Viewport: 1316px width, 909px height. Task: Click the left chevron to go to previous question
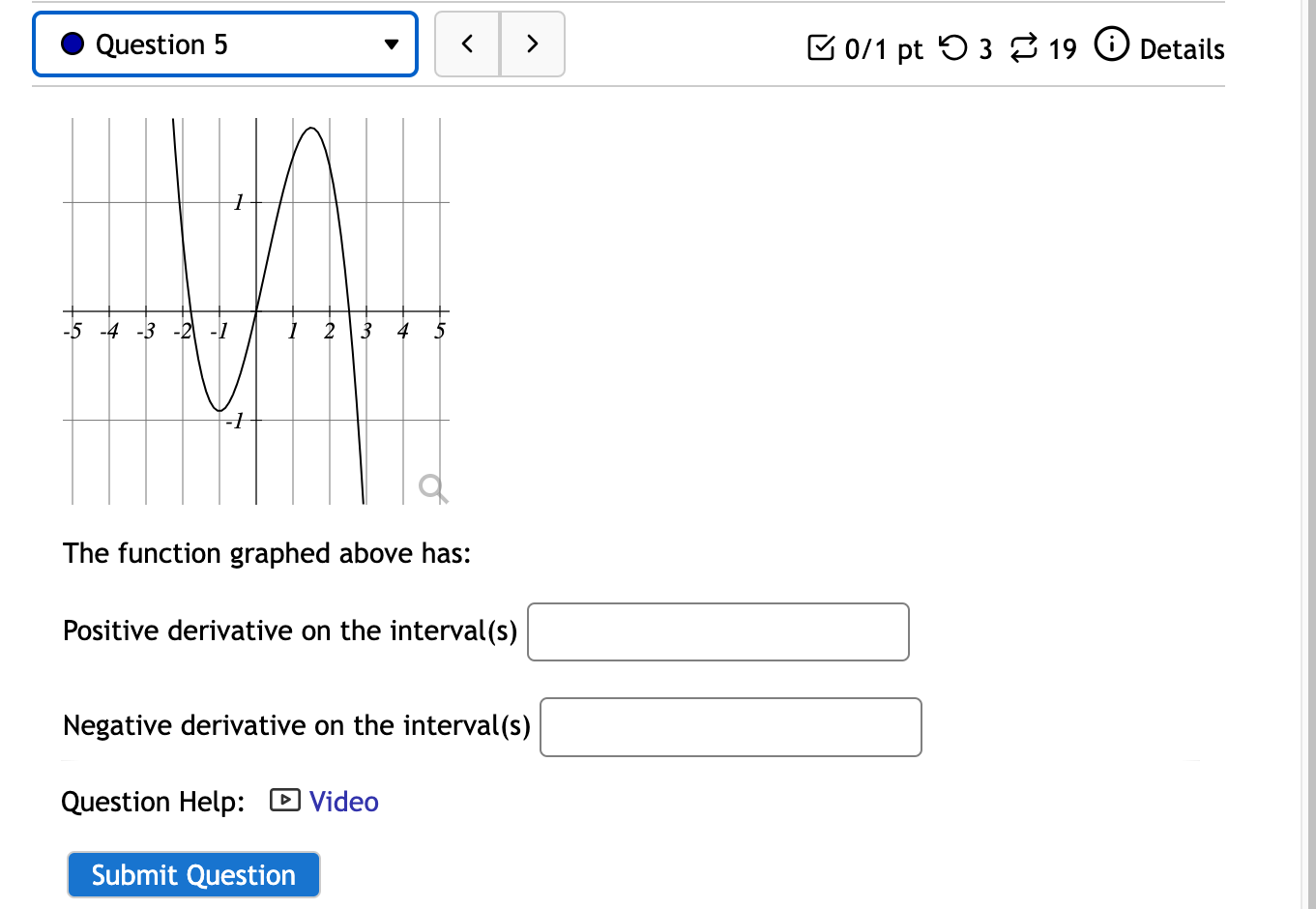467,44
